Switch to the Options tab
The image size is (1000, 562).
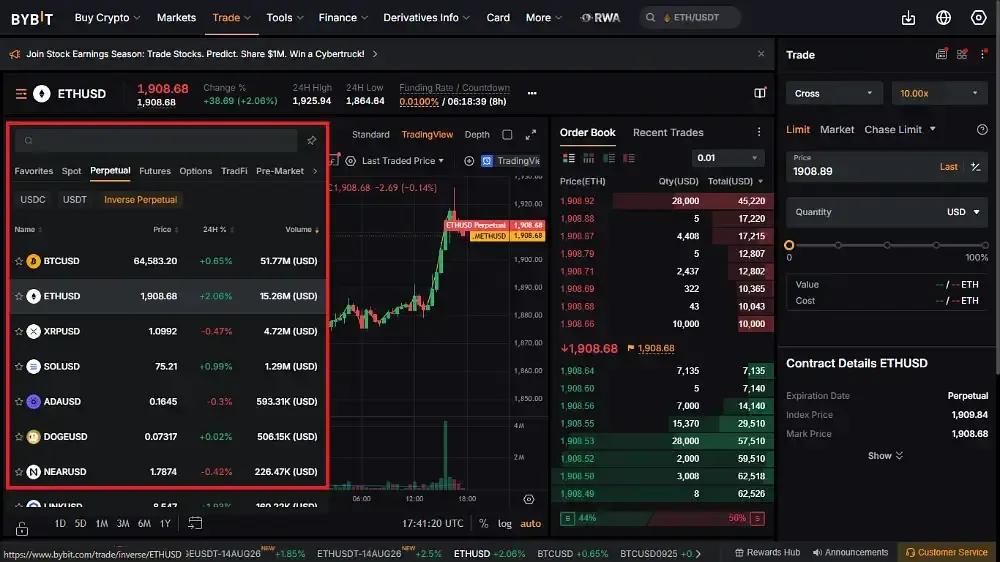tap(196, 171)
